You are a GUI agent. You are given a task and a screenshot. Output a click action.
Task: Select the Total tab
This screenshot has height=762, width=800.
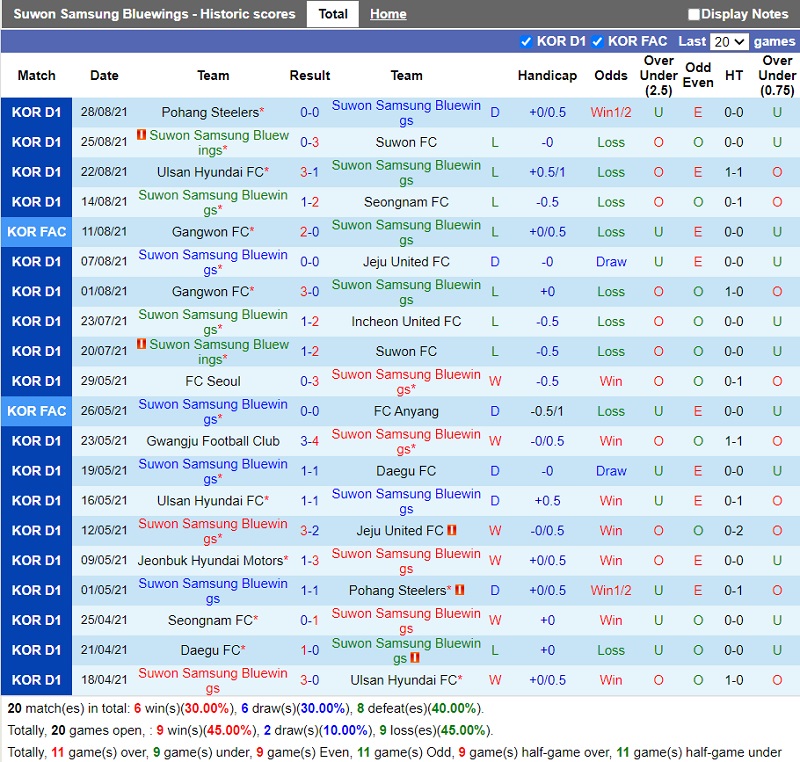point(333,14)
